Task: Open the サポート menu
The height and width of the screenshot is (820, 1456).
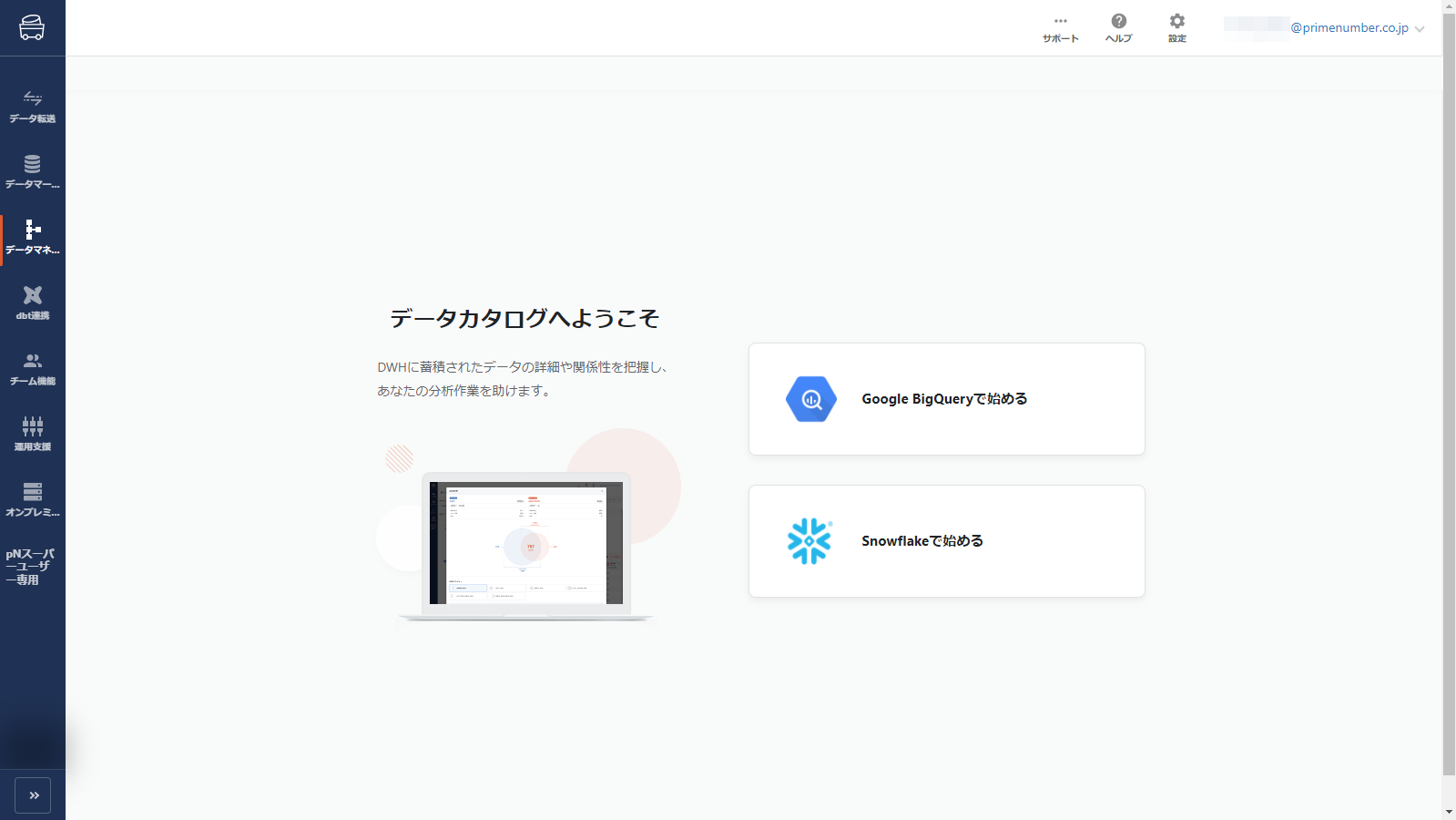Action: [x=1061, y=28]
